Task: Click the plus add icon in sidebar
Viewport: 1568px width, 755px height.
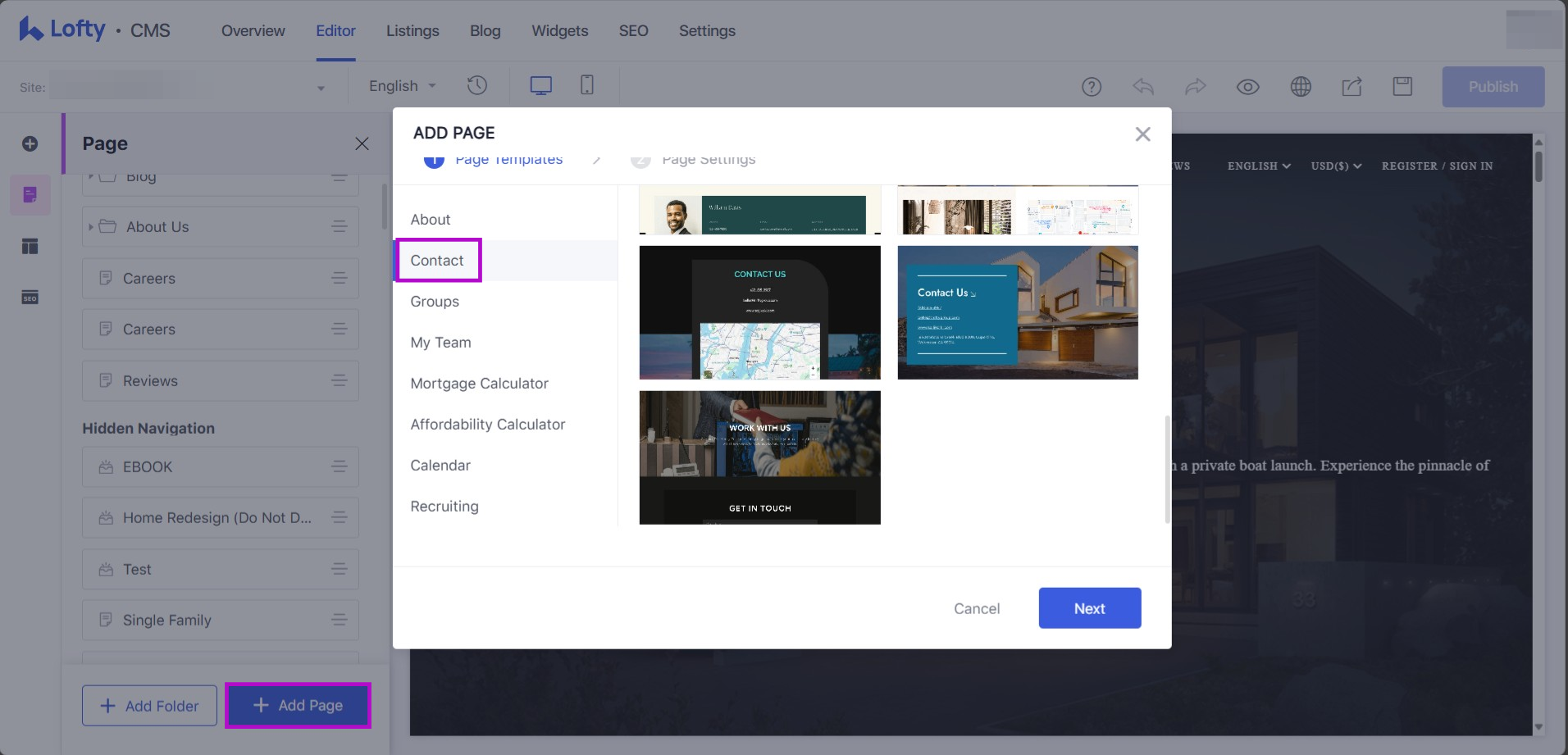Action: (x=30, y=144)
